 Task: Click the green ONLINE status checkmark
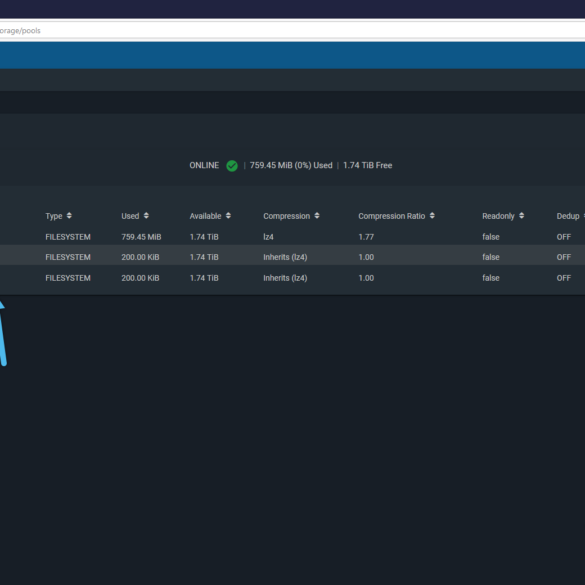click(x=232, y=166)
